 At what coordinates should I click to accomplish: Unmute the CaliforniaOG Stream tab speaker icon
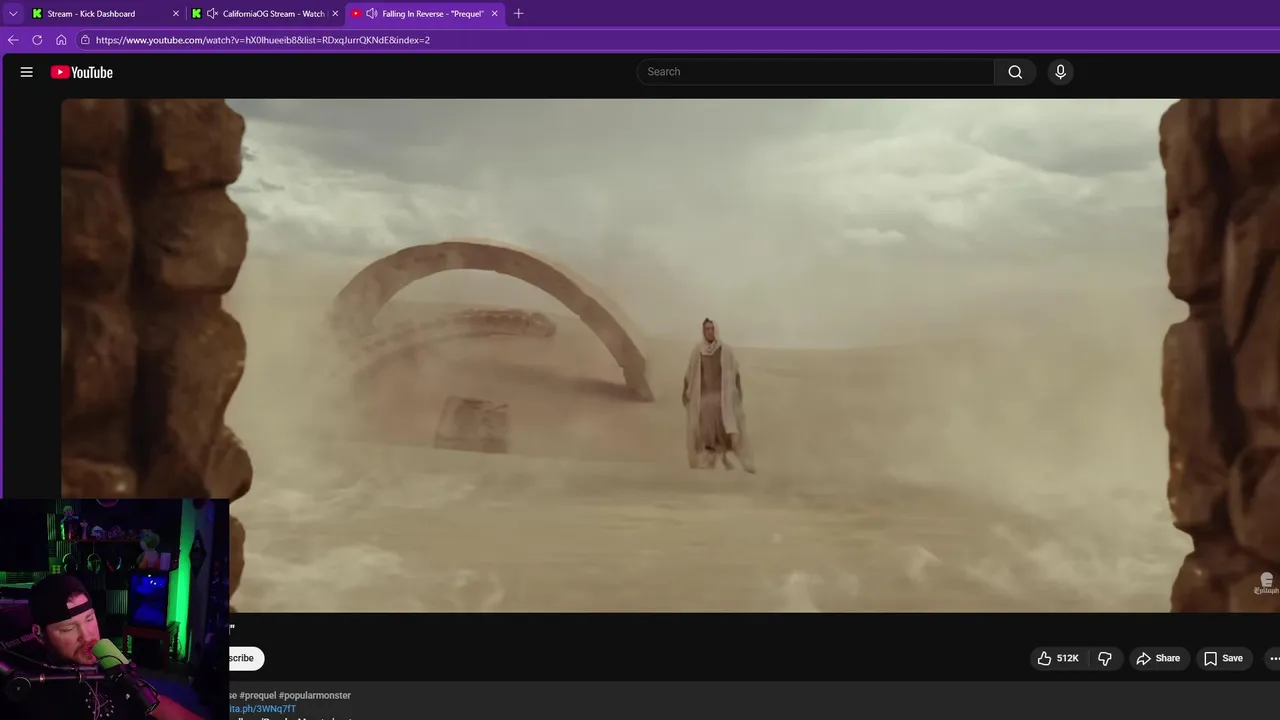[x=212, y=14]
